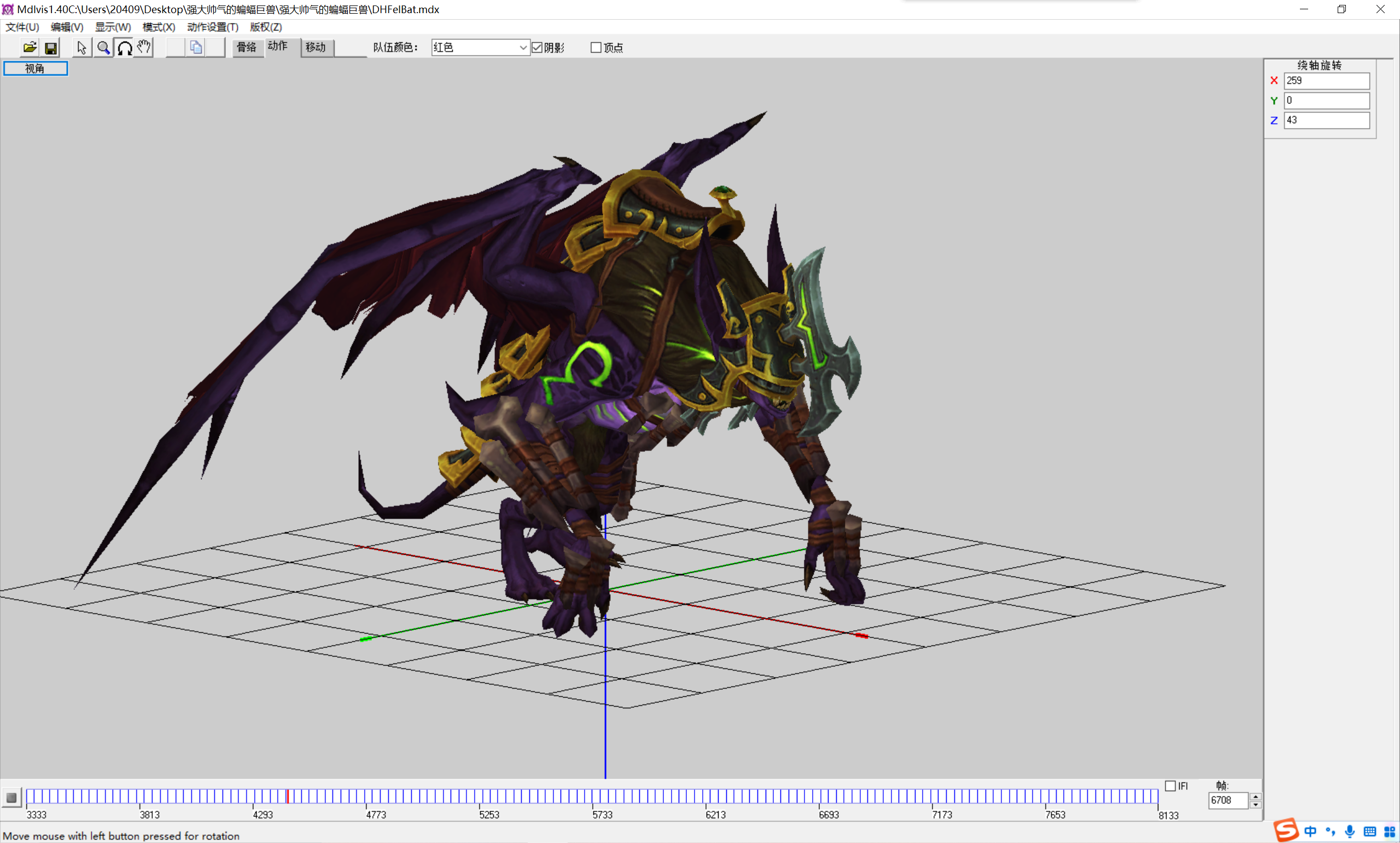Image resolution: width=1400 pixels, height=843 pixels.
Task: Save the model with the floppy disk icon
Action: (x=51, y=48)
